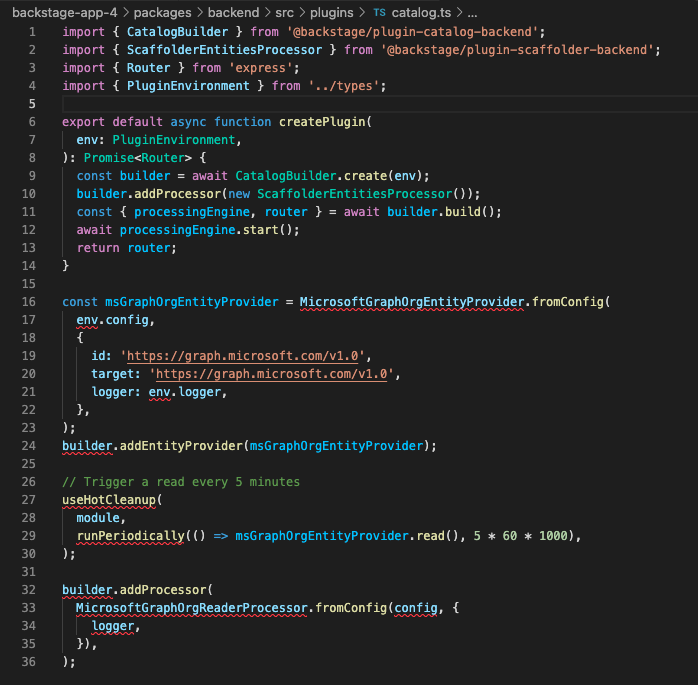Click 'ScaffolderEntitiesProcessor' import on line 2

coord(224,50)
